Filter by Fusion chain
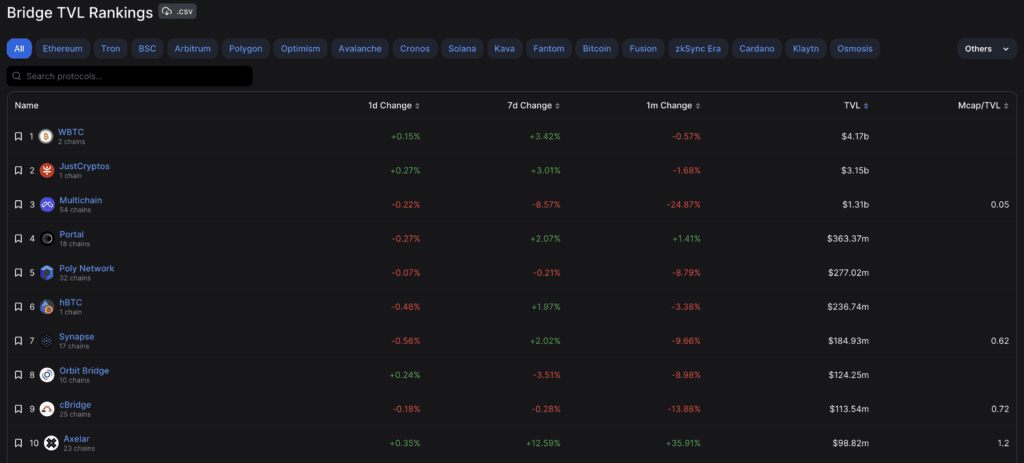Image resolution: width=1024 pixels, height=463 pixels. (x=643, y=49)
